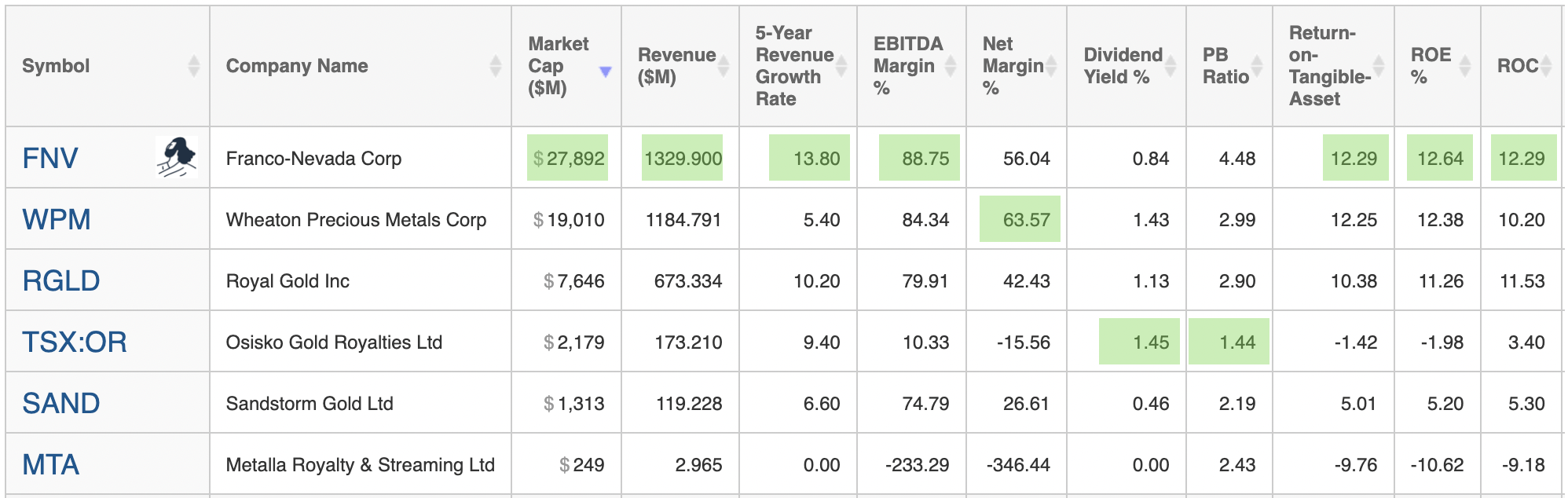Screen dimensions: 1568x498
Task: Click MTA's revenue value 2.965
Action: (x=698, y=465)
